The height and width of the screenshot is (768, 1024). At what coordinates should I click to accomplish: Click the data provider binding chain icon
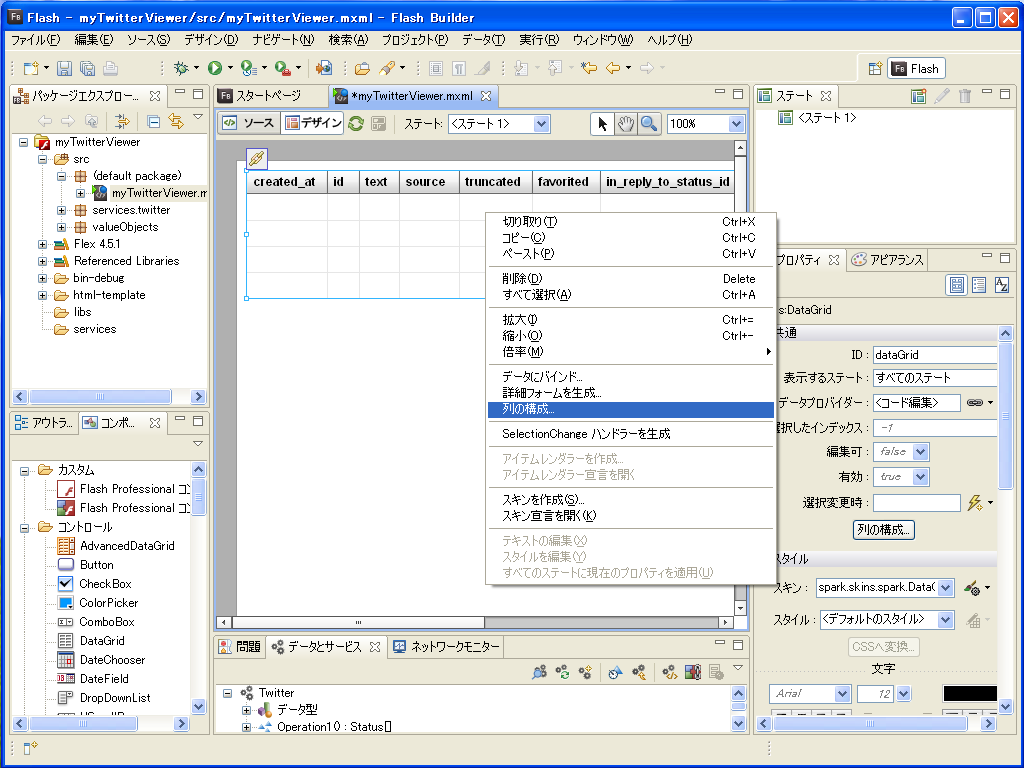pos(974,402)
